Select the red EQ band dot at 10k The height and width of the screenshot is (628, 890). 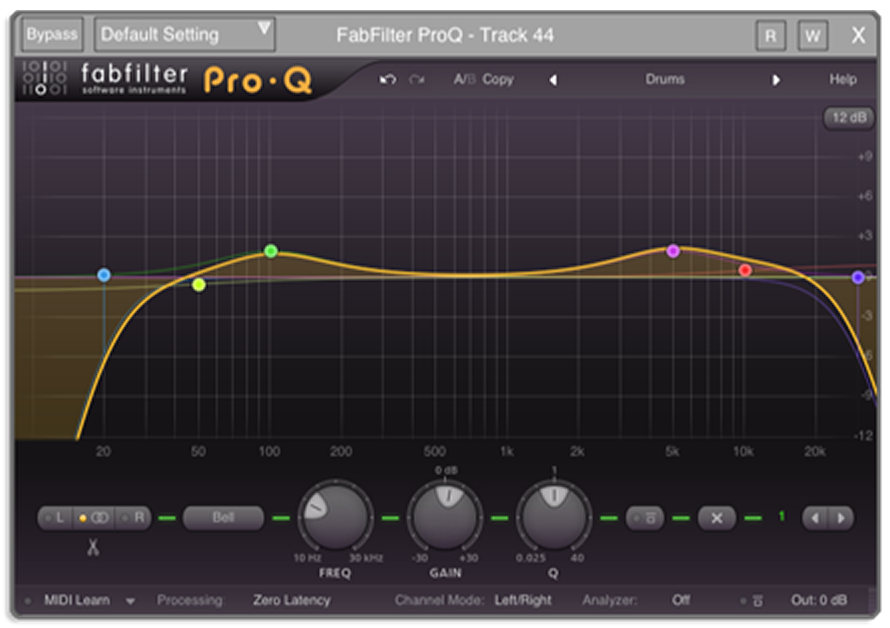pyautogui.click(x=745, y=270)
